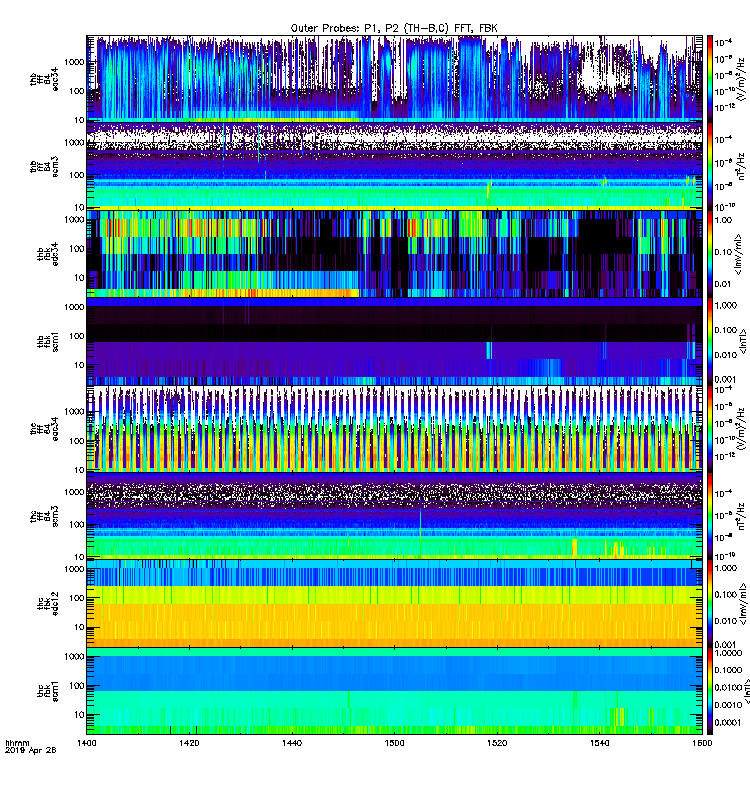Viewport: 750px width, 800px height.
Task: Click the '10' y-axis tick of thc fbk edc12 panel
Action: (x=79, y=627)
